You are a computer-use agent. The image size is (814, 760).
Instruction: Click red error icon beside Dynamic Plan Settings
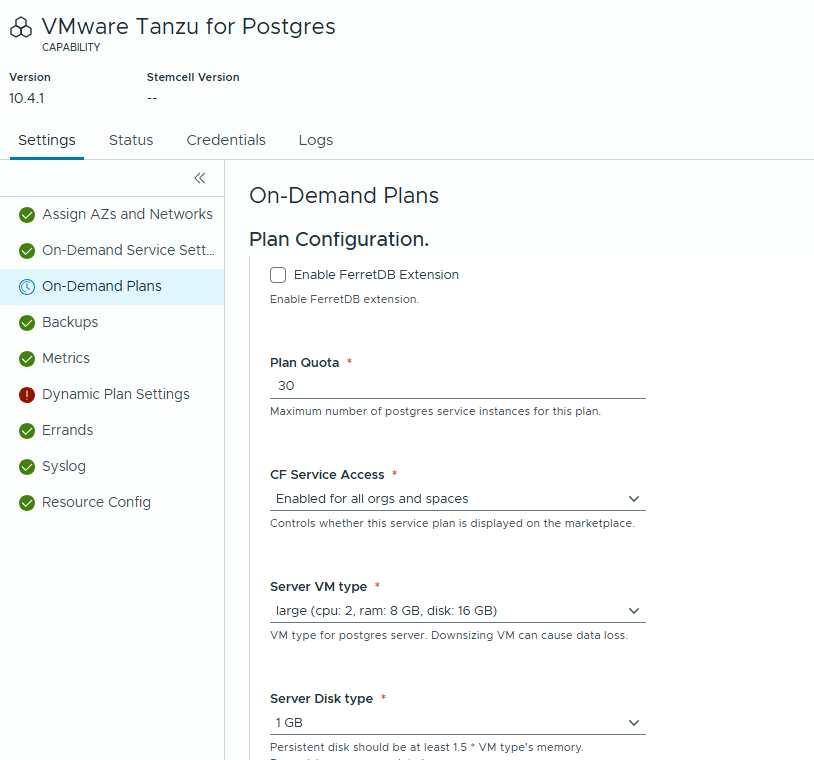point(27,395)
